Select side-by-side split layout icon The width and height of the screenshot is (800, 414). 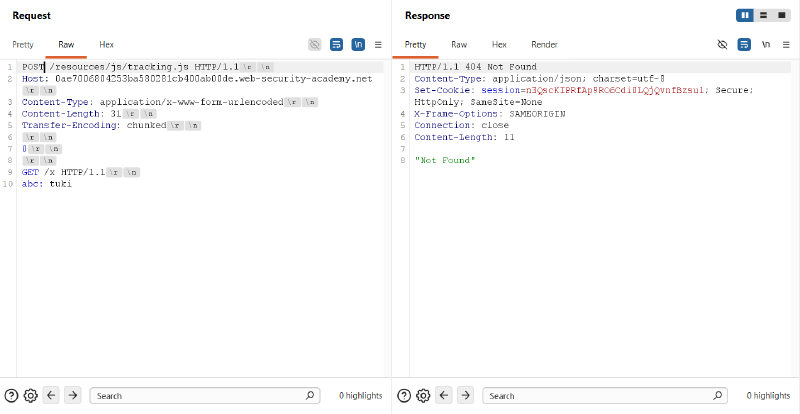coord(745,15)
